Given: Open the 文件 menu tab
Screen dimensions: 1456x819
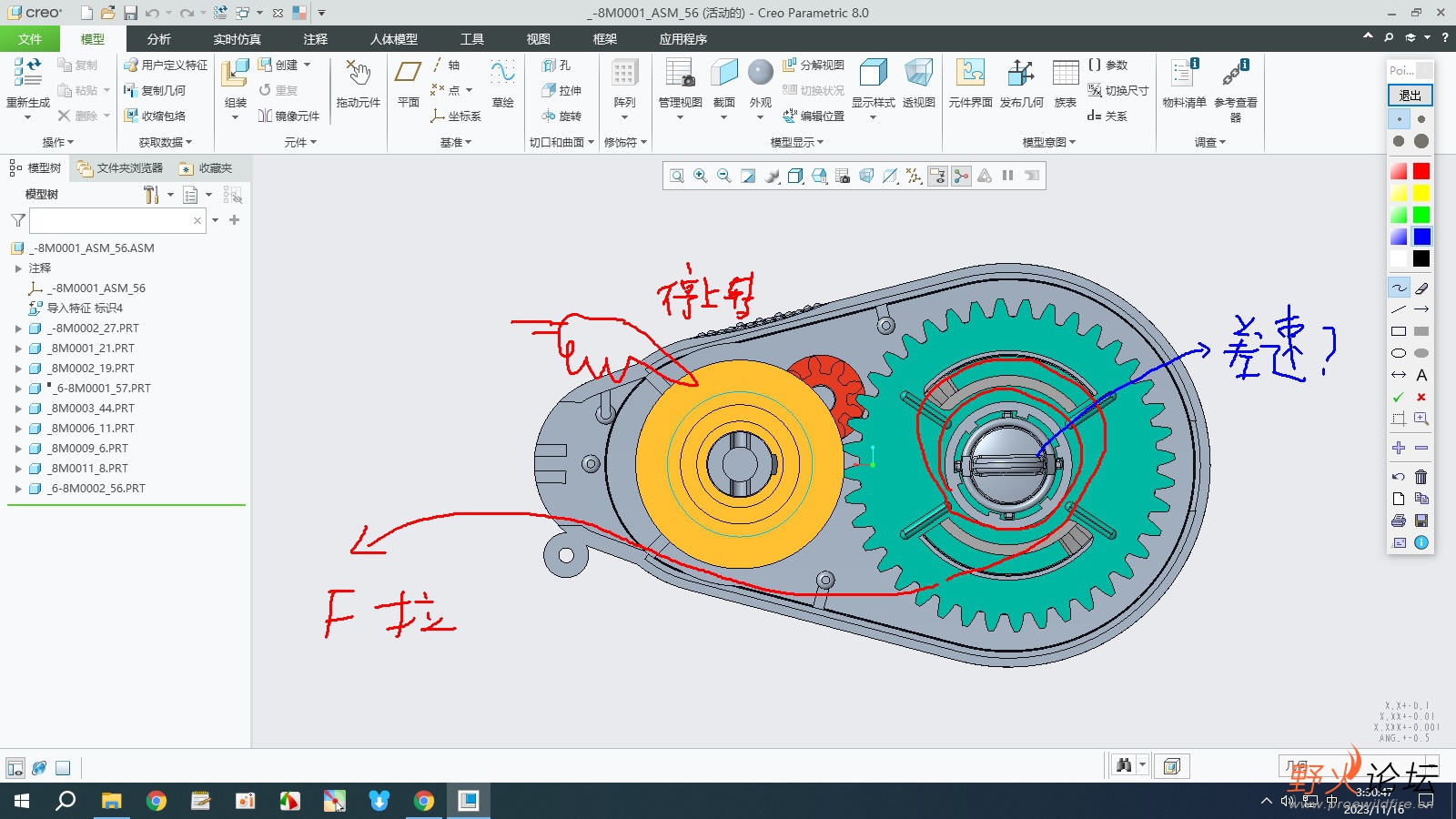Looking at the screenshot, I should click(x=30, y=39).
